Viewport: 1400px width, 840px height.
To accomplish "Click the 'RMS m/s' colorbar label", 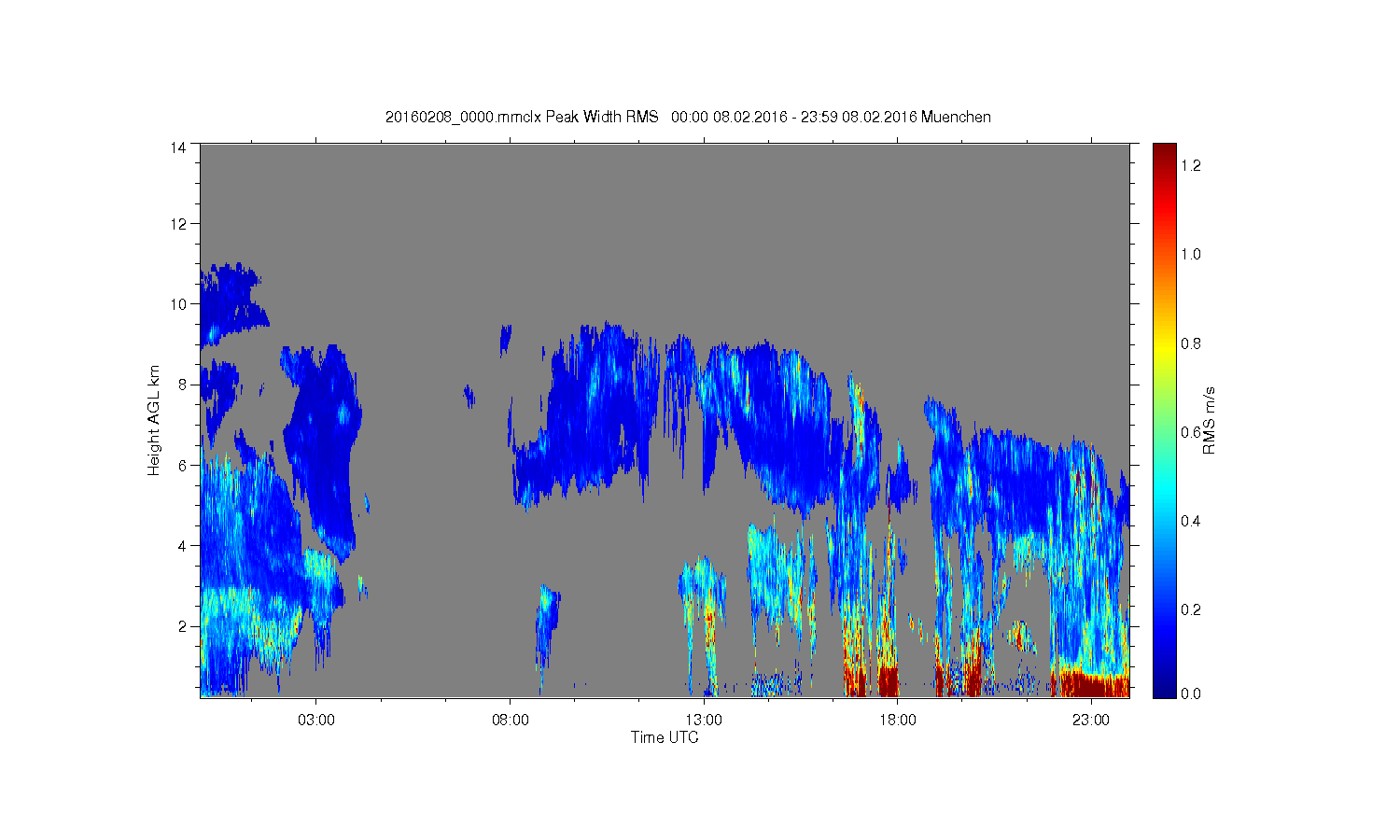I will pyautogui.click(x=1209, y=420).
